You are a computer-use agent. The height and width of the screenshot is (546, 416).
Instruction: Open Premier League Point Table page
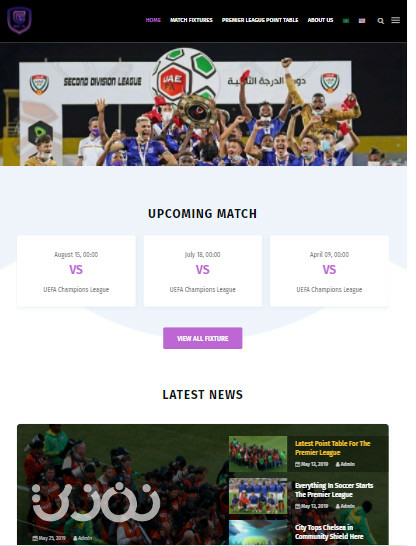click(x=260, y=20)
